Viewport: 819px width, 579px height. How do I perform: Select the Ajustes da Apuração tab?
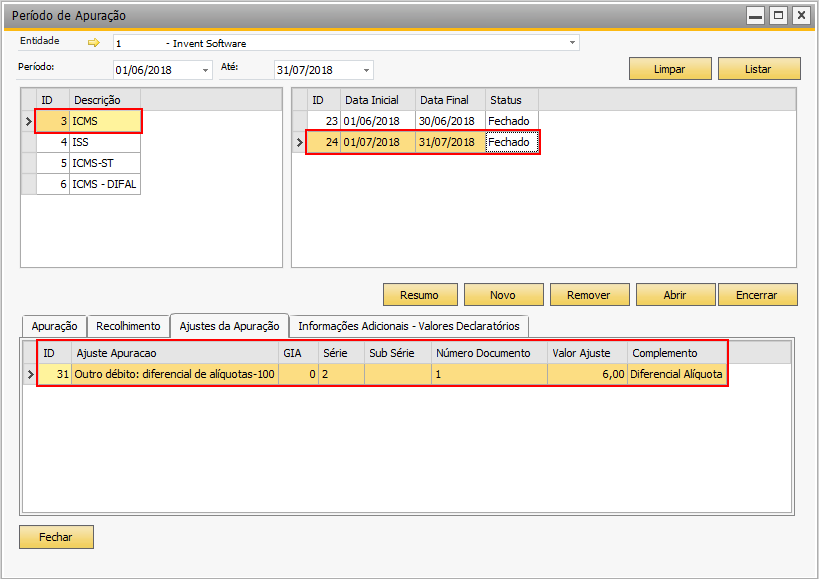tap(229, 326)
